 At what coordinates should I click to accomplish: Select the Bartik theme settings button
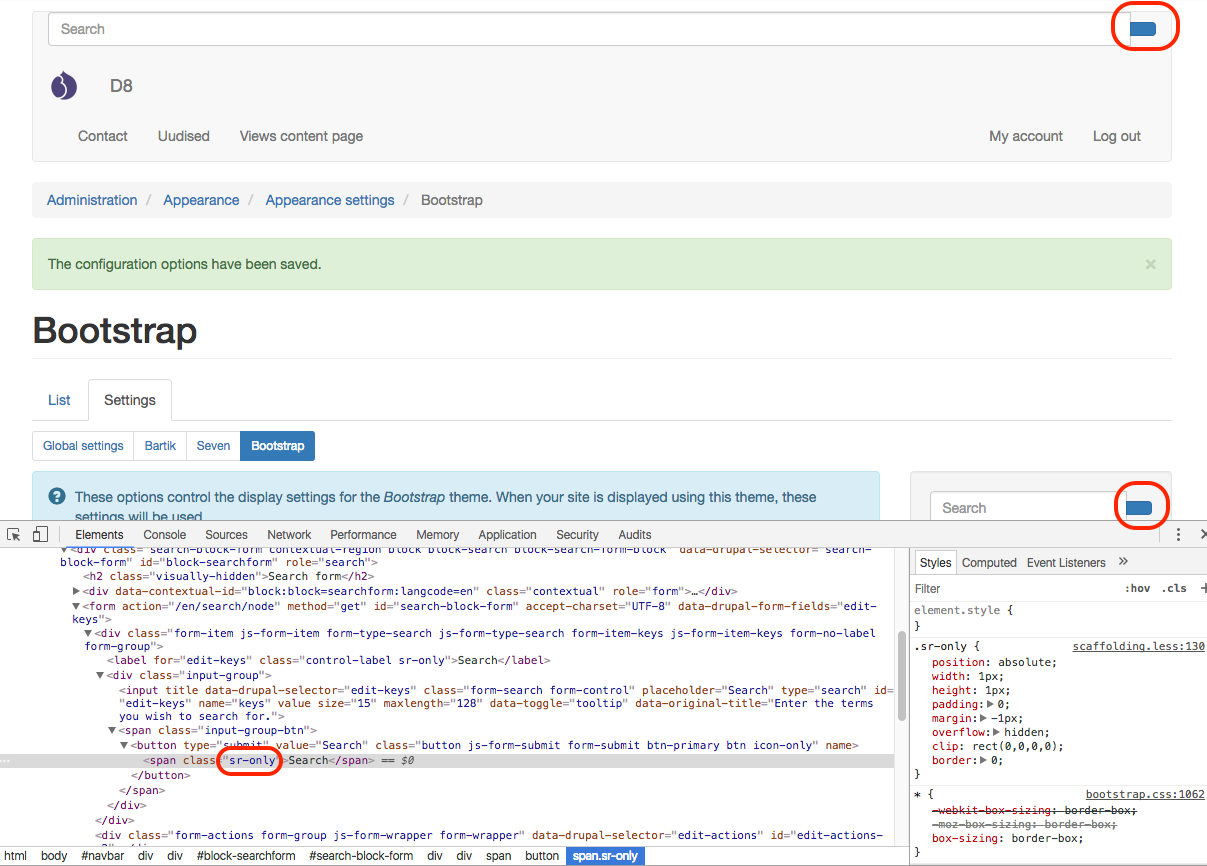tap(160, 446)
